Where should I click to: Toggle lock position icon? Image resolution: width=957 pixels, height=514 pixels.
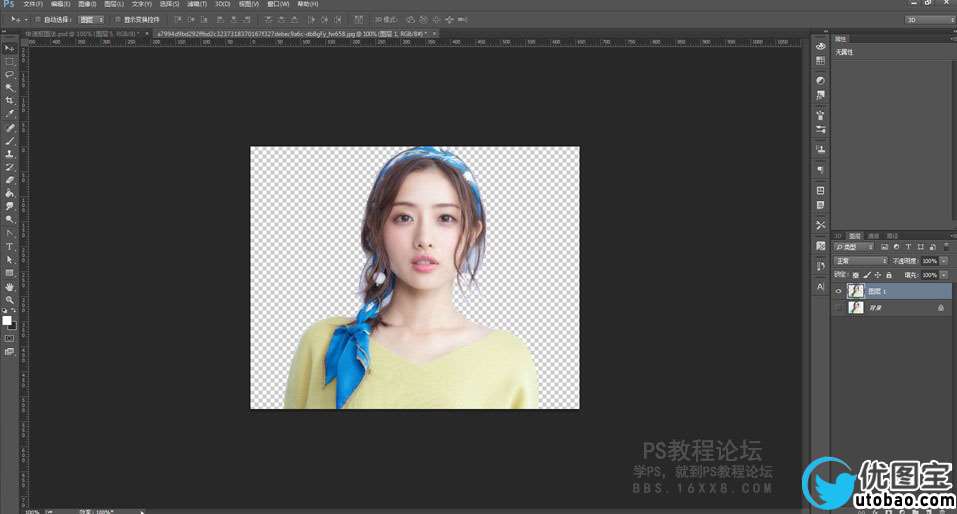point(878,275)
